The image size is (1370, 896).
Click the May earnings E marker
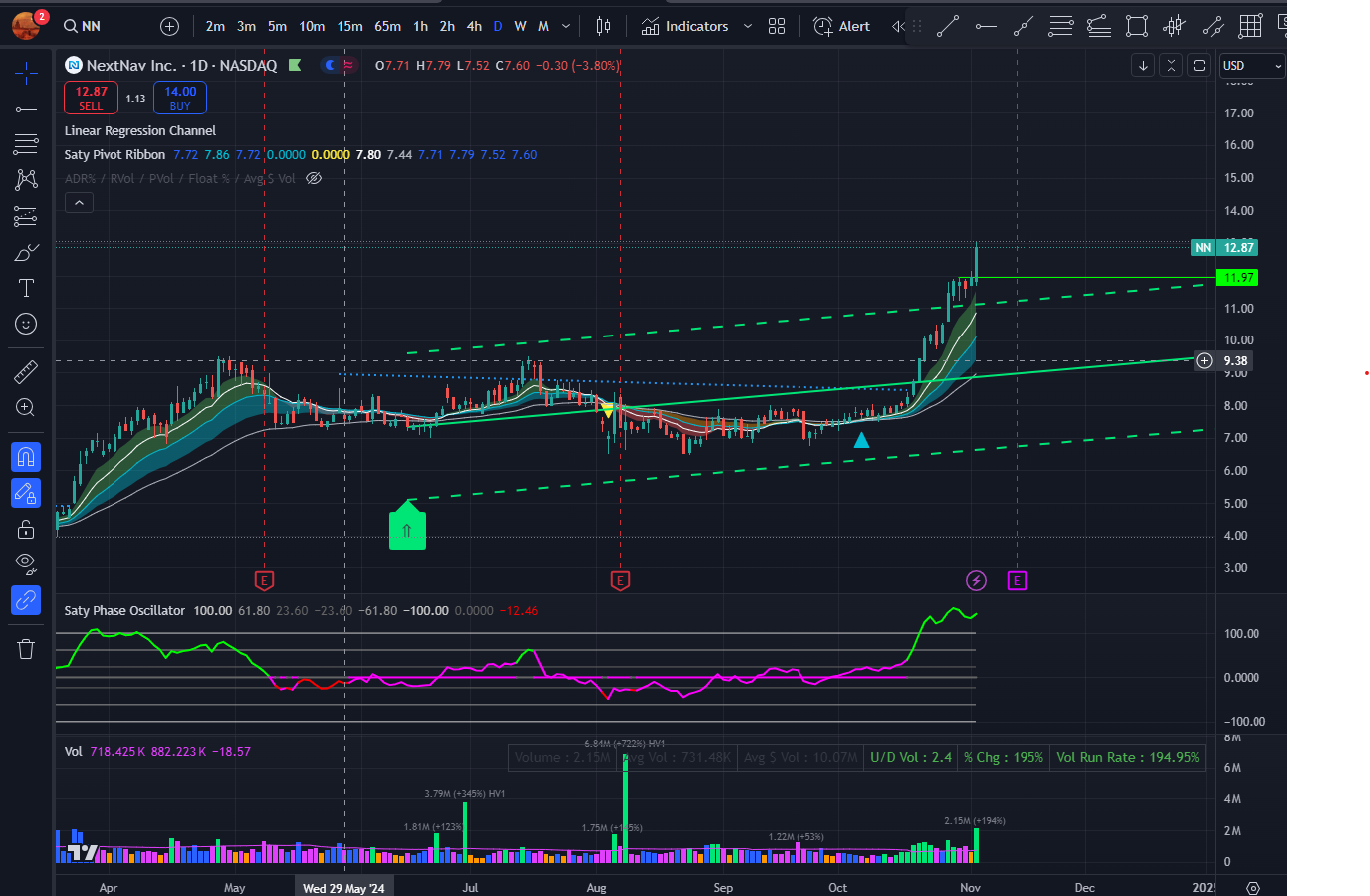[264, 580]
